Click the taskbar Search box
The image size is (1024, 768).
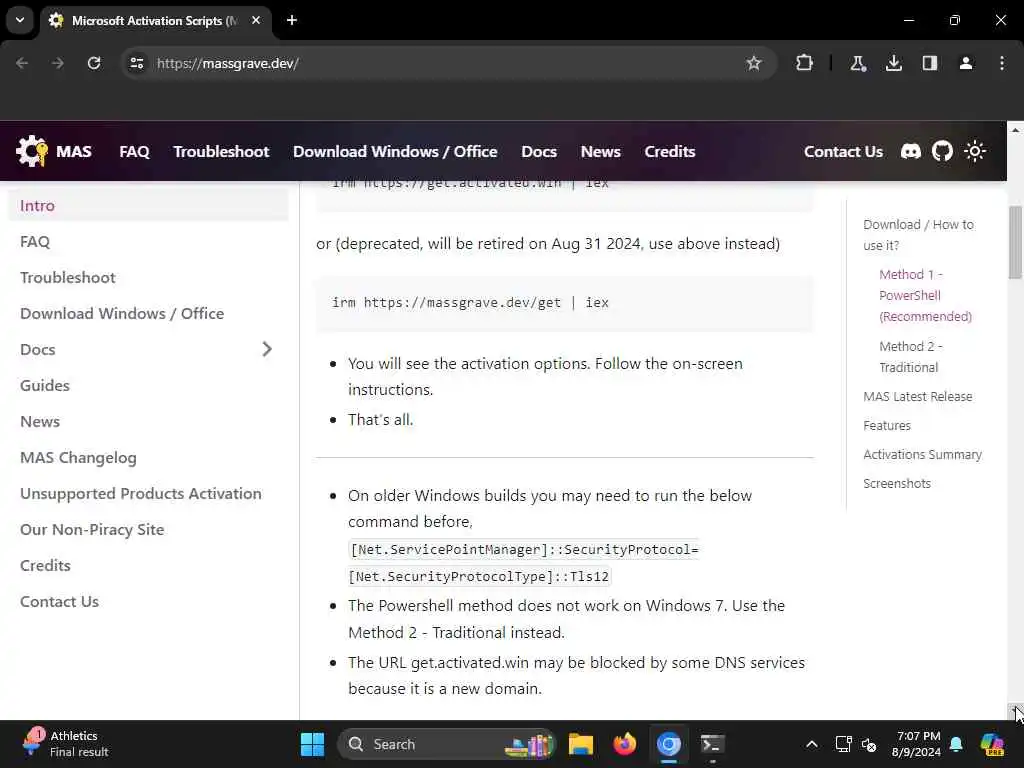coord(447,744)
